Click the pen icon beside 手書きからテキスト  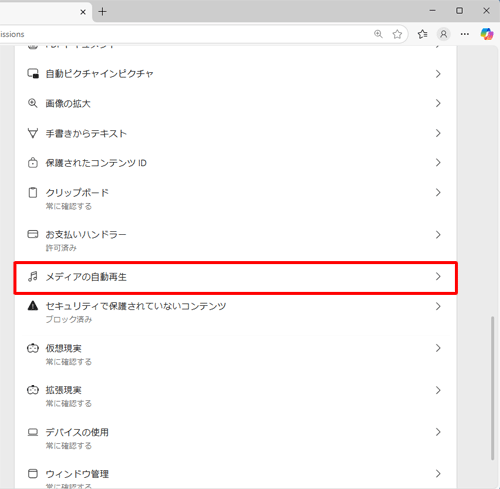(33, 133)
